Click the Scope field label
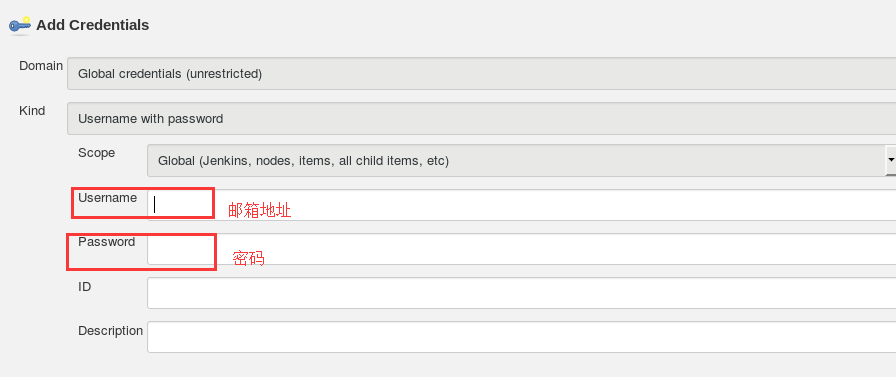 tap(97, 153)
